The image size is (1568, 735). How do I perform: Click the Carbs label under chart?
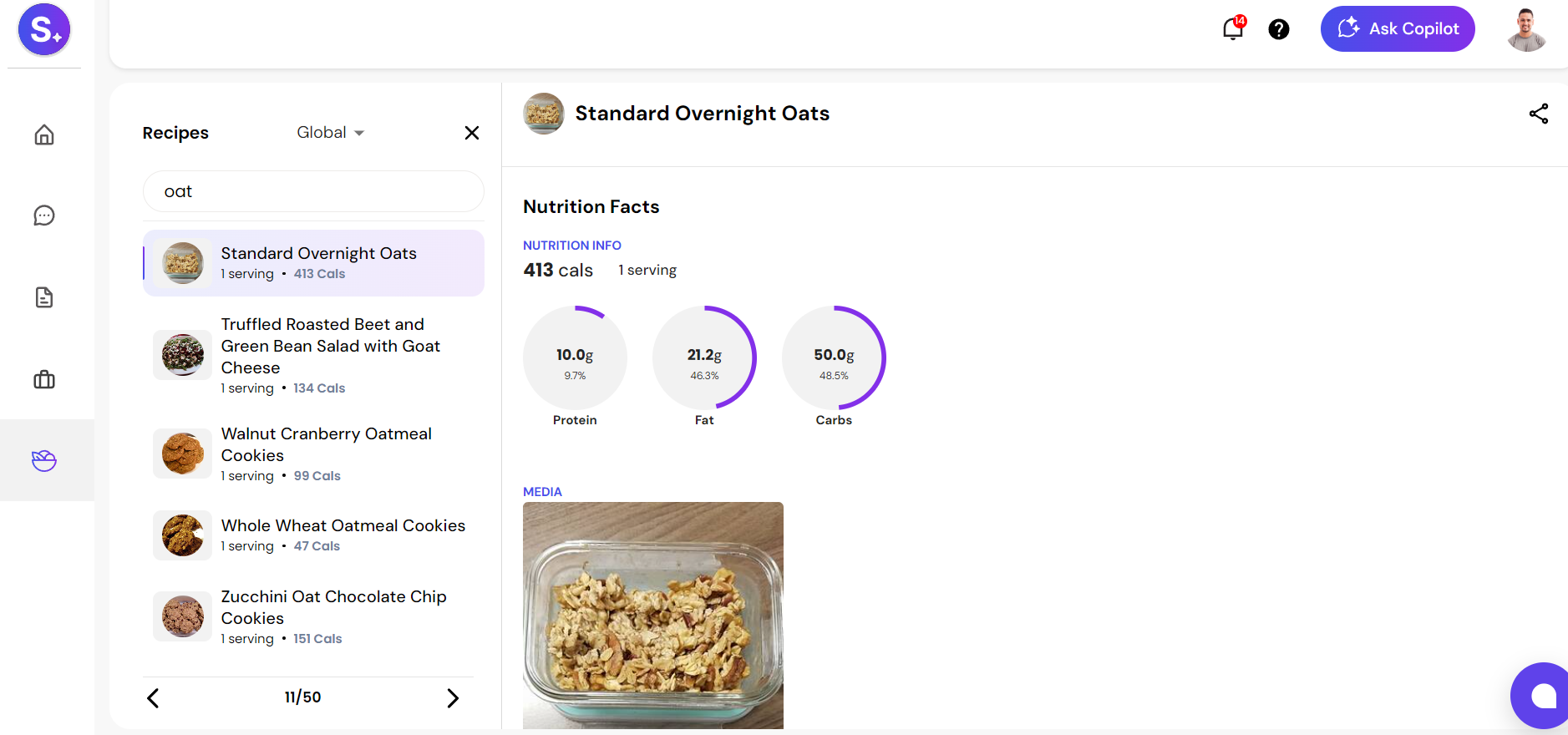click(834, 420)
